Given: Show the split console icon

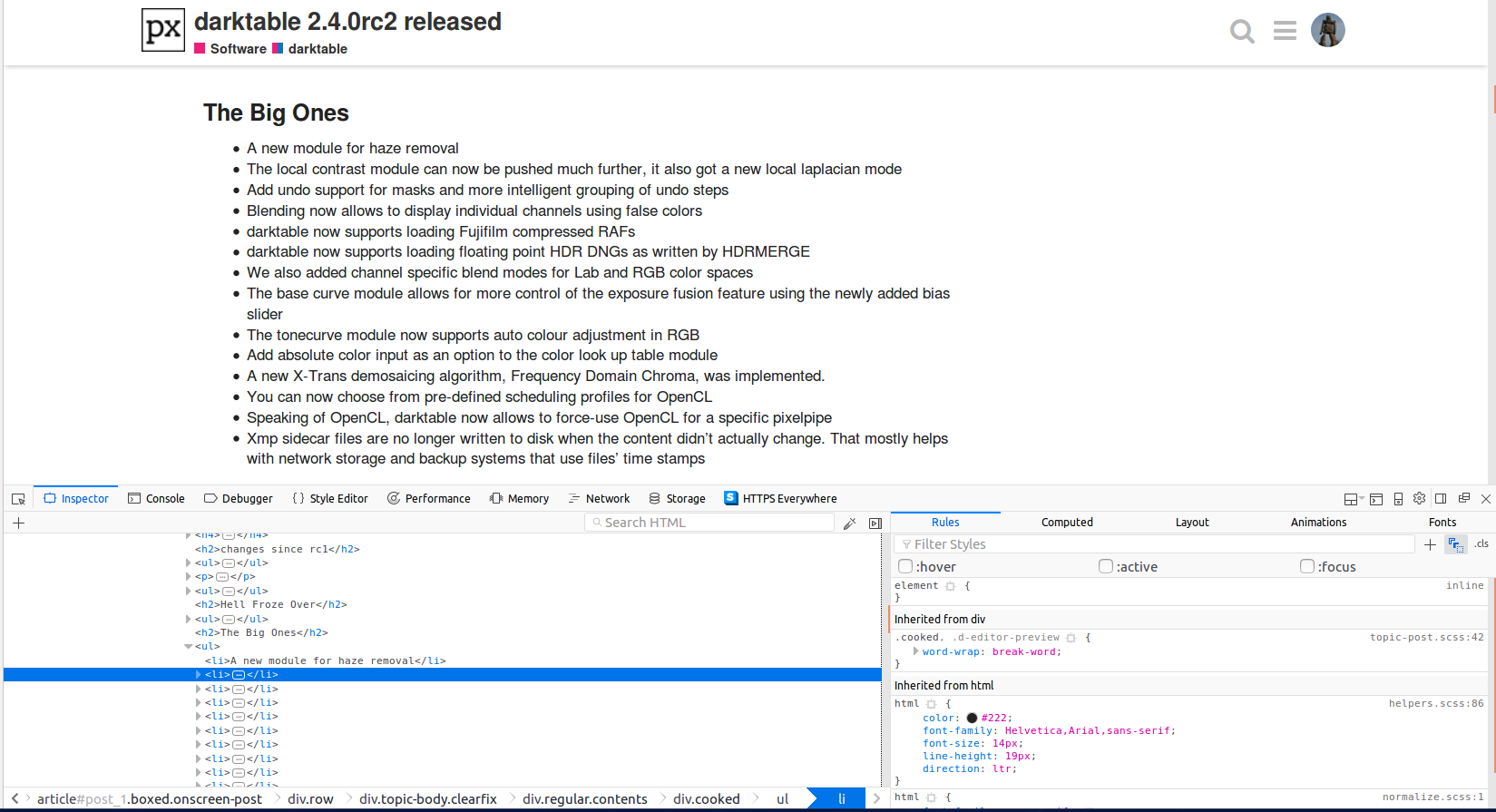Looking at the screenshot, I should click(x=1376, y=499).
